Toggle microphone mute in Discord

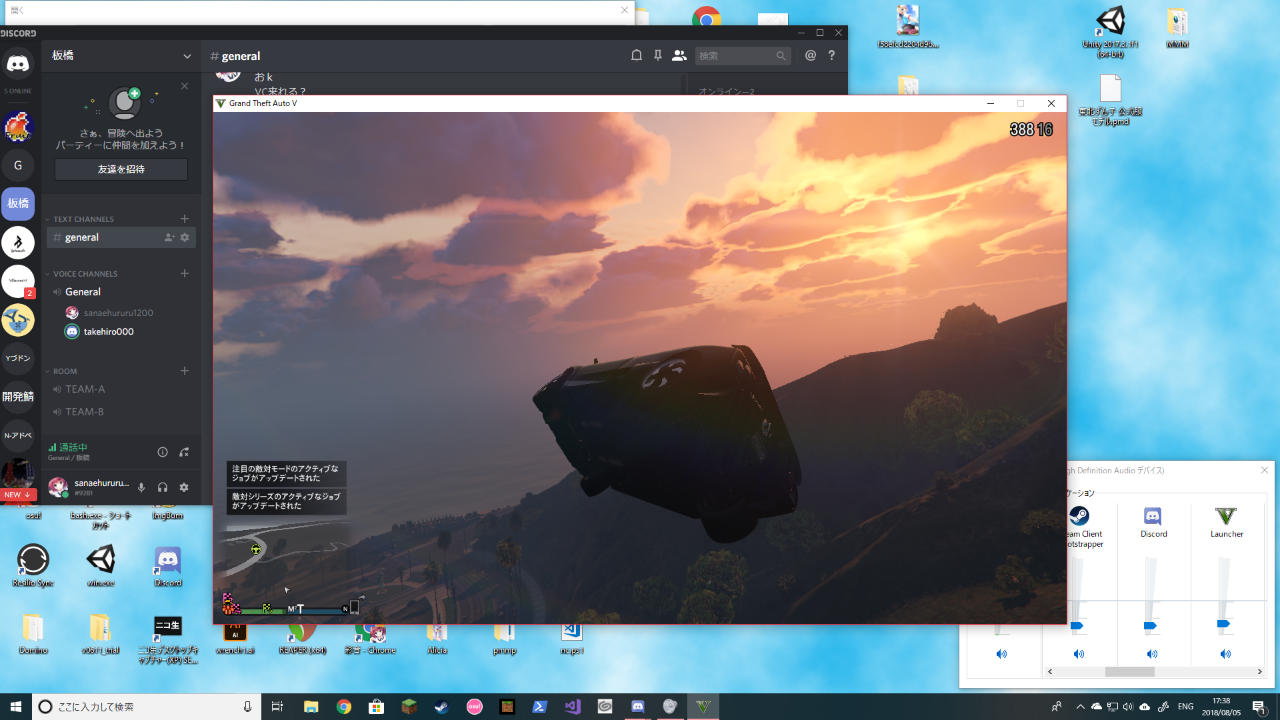click(x=141, y=487)
